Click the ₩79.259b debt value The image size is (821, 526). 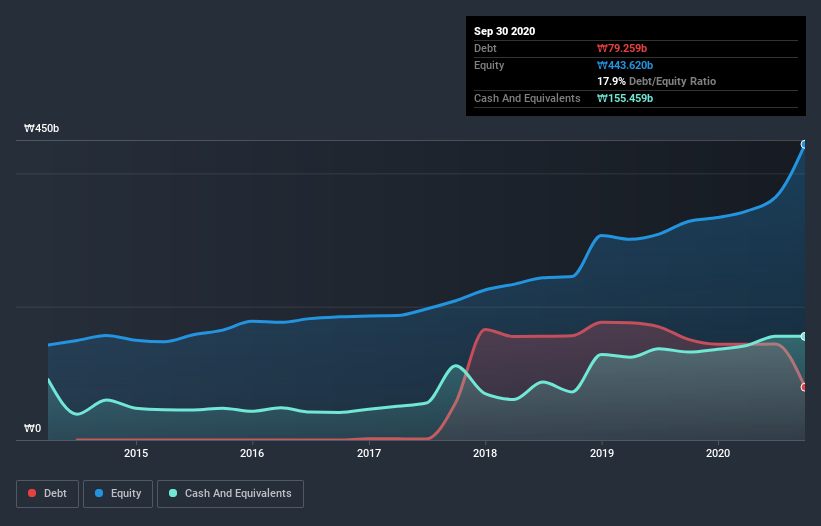tap(622, 48)
